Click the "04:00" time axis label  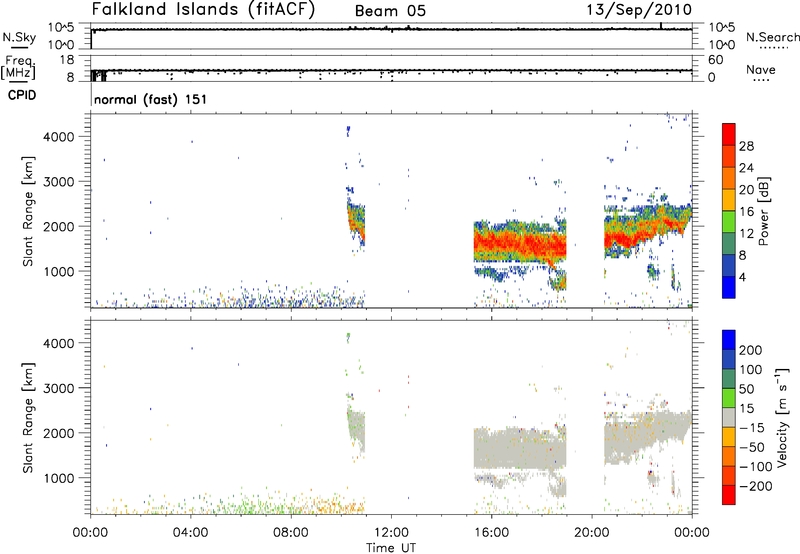pos(190,533)
